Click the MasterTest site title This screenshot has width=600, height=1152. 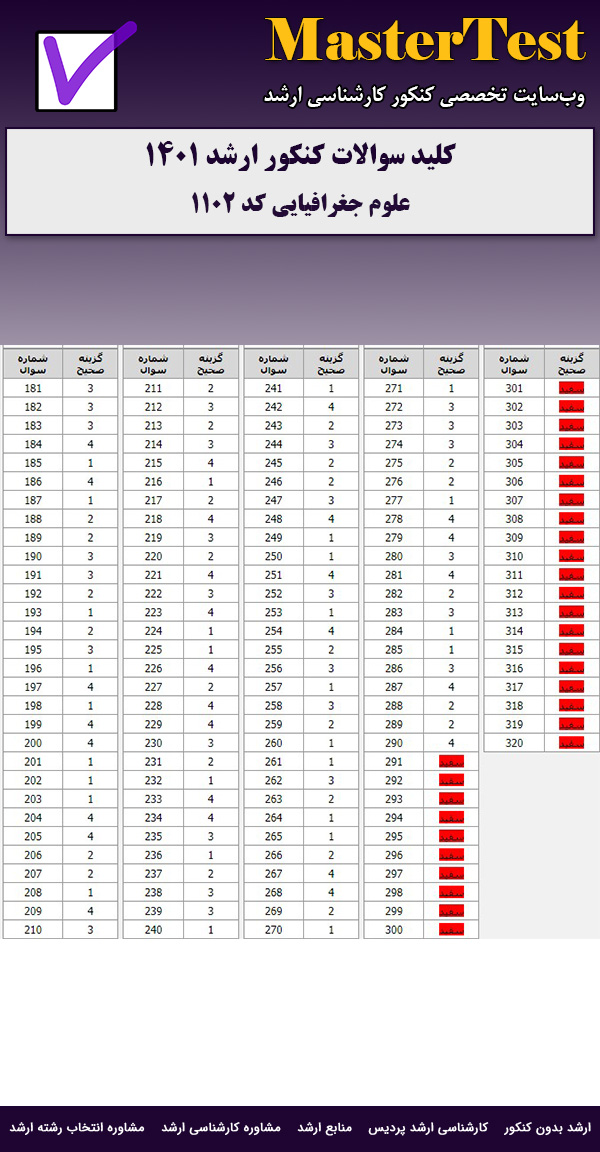click(425, 42)
